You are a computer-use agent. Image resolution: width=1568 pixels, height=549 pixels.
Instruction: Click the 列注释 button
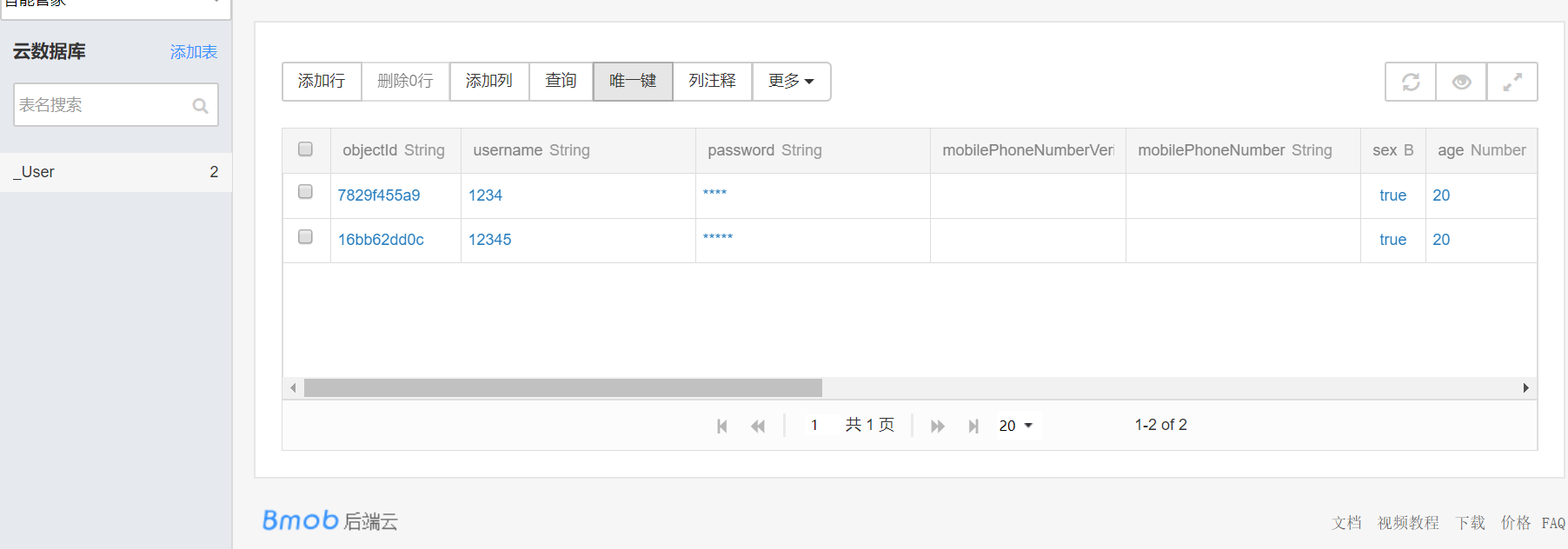coord(713,82)
